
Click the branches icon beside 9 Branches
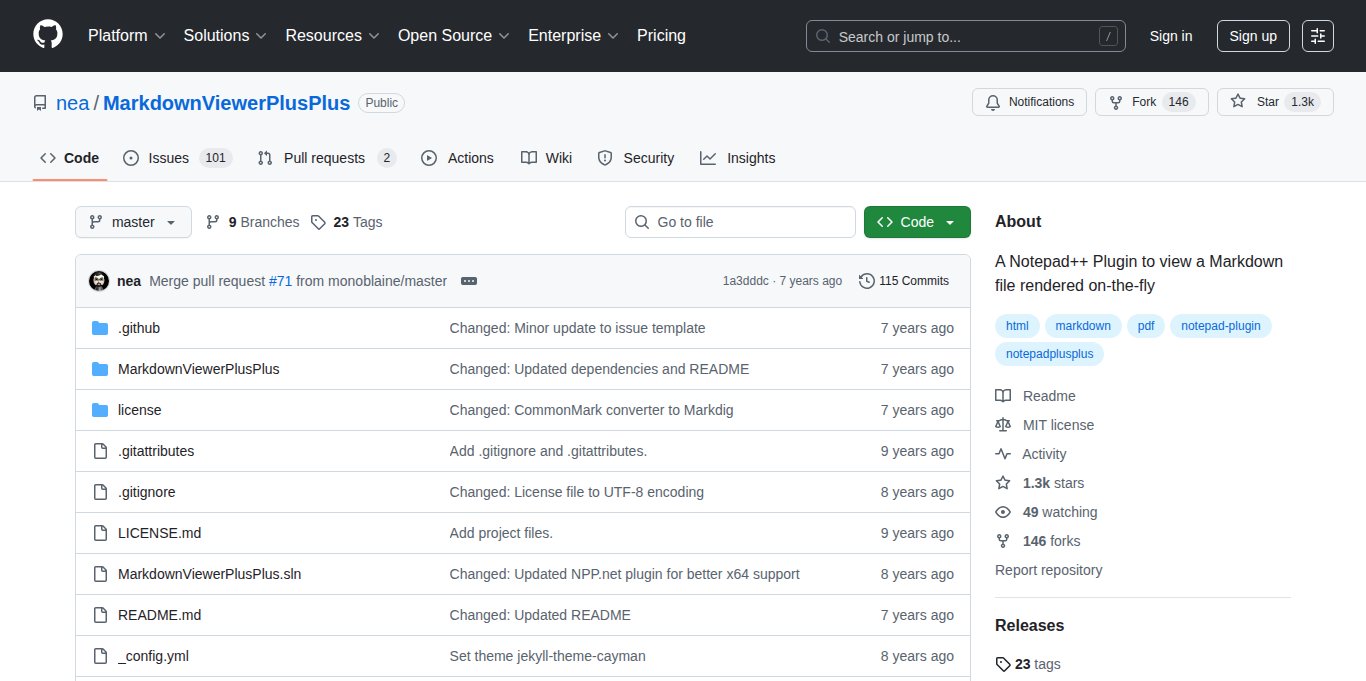point(213,222)
